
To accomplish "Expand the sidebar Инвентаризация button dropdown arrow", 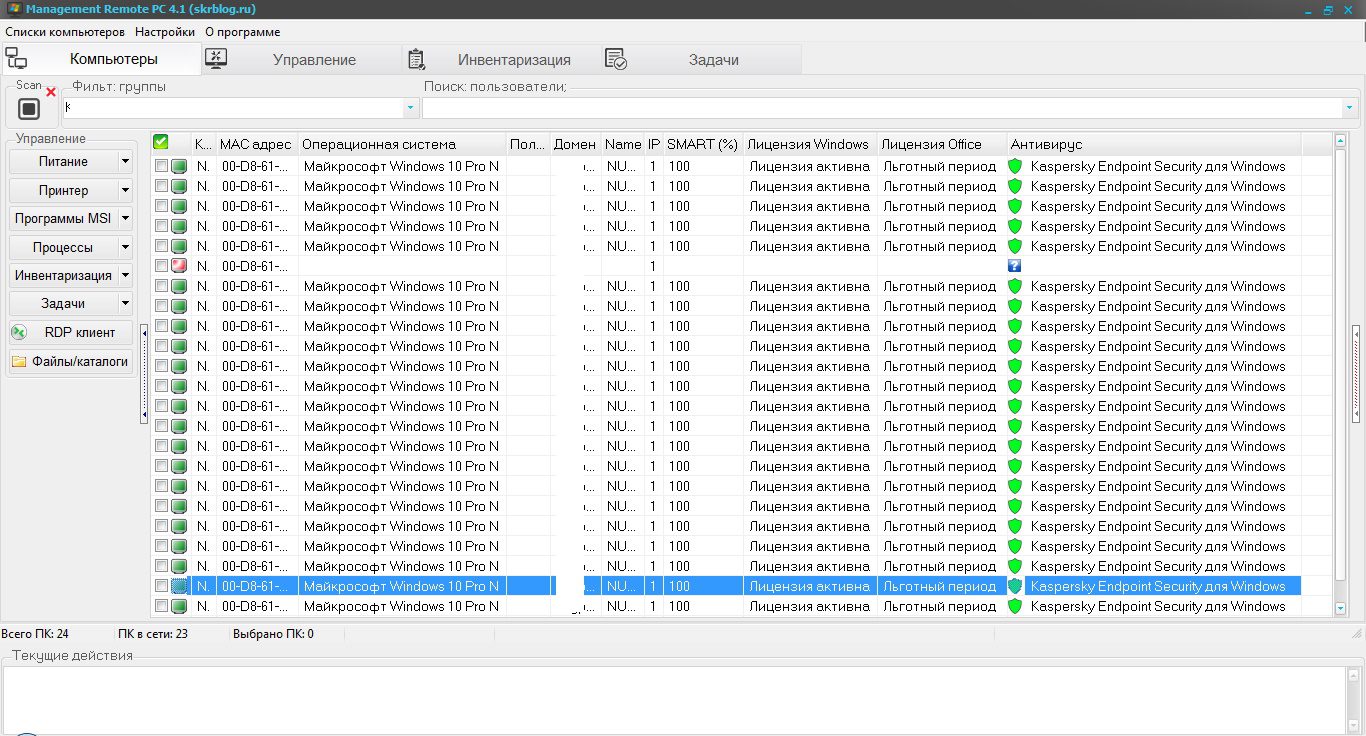I will pos(125,275).
